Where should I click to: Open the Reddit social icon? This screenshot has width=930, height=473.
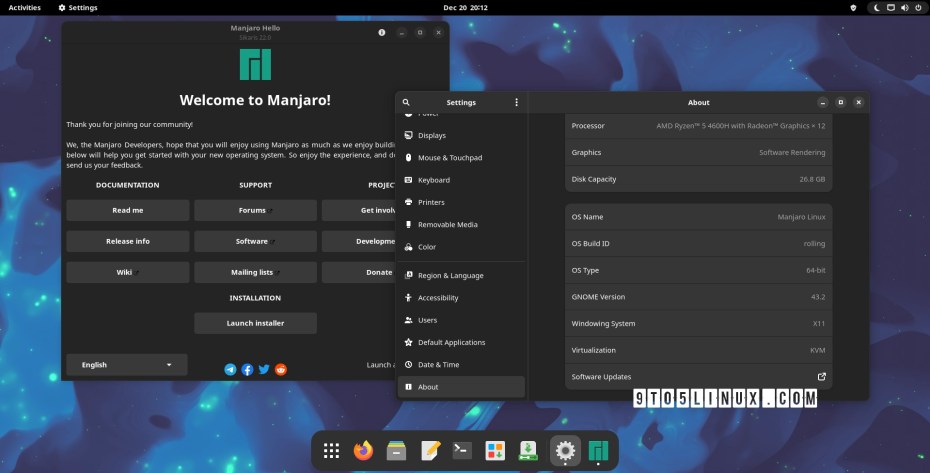(281, 370)
